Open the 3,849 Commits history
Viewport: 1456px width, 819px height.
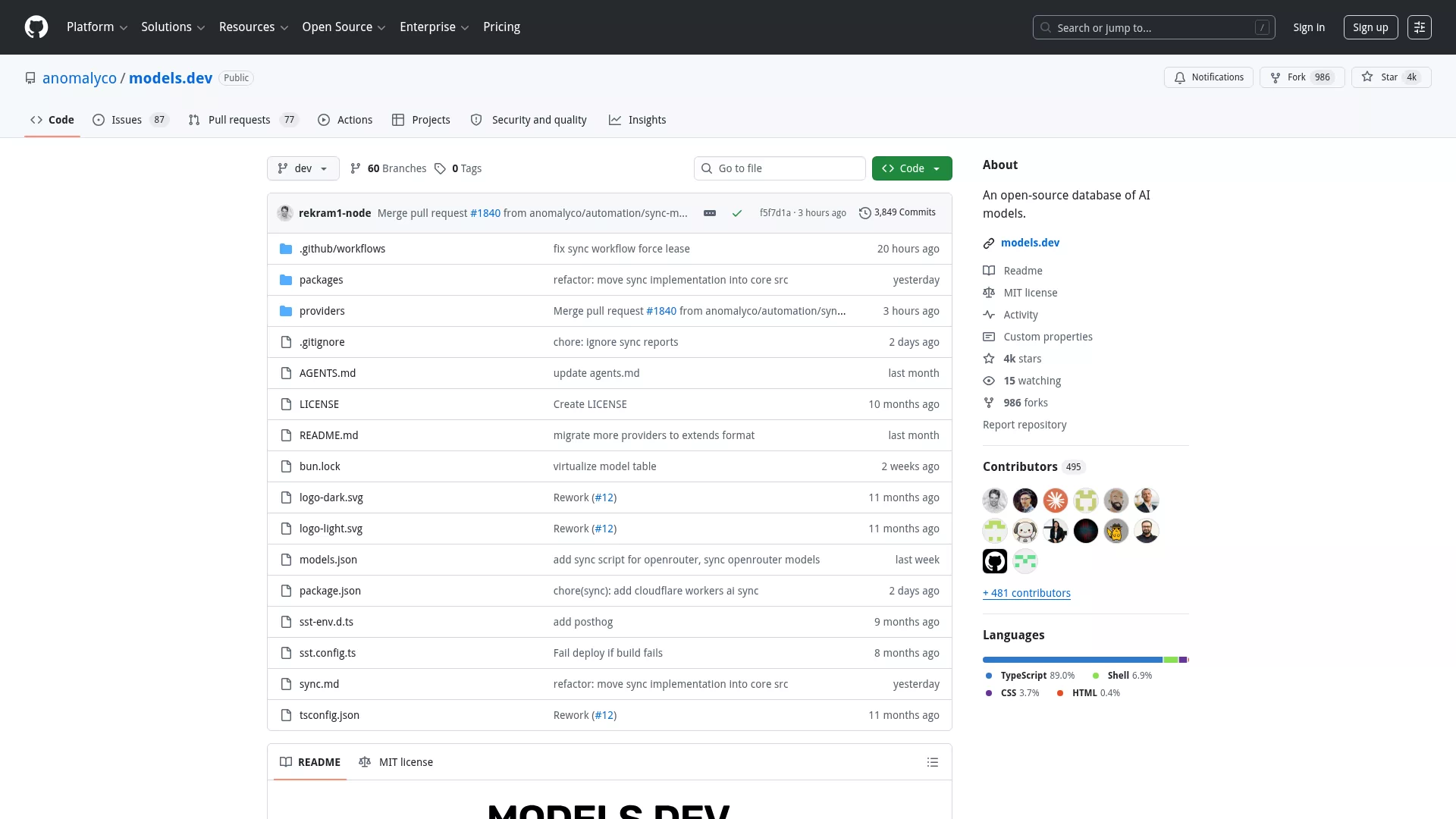(897, 213)
